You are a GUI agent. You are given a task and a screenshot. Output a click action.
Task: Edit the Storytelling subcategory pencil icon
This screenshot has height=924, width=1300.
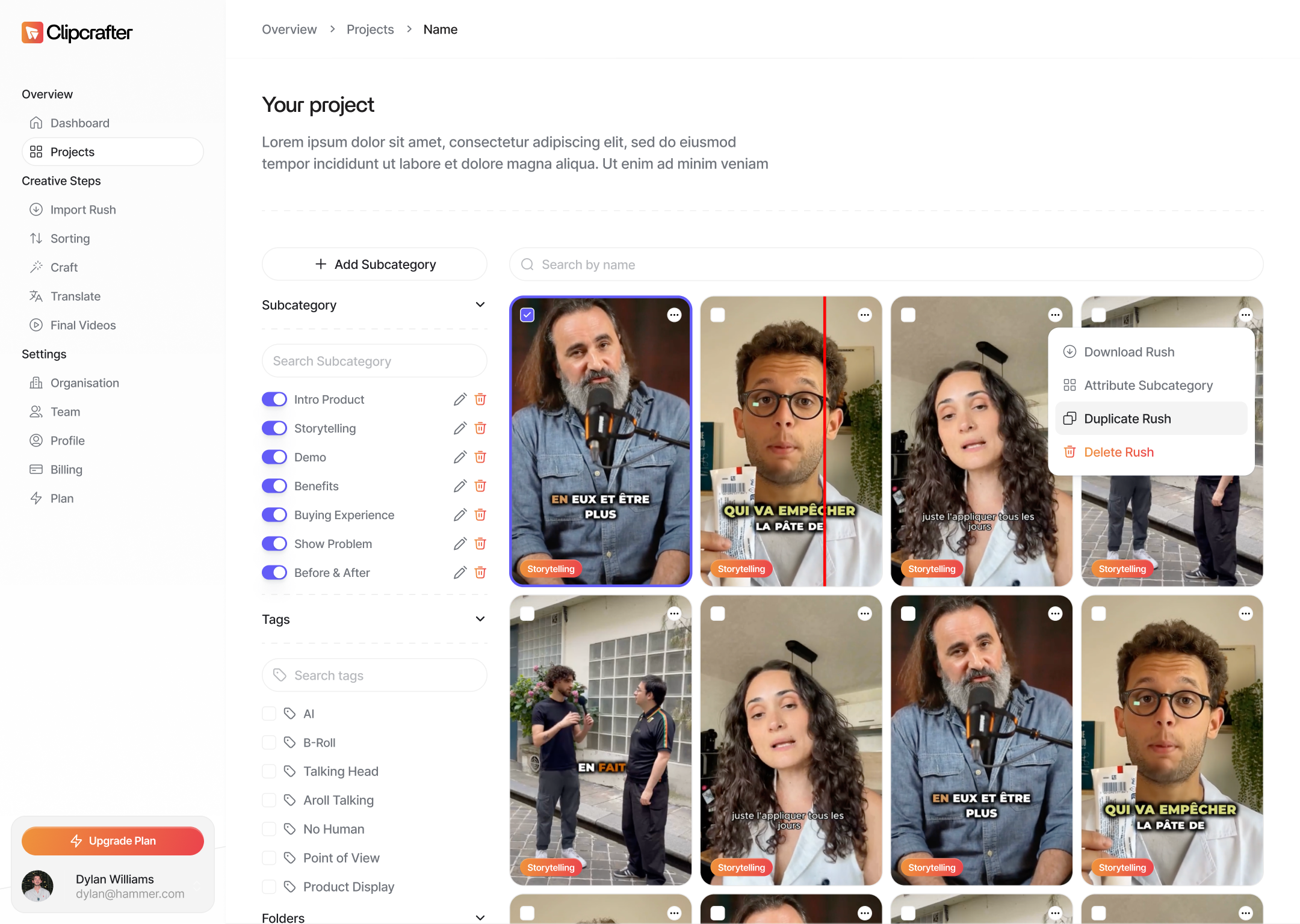pyautogui.click(x=460, y=428)
